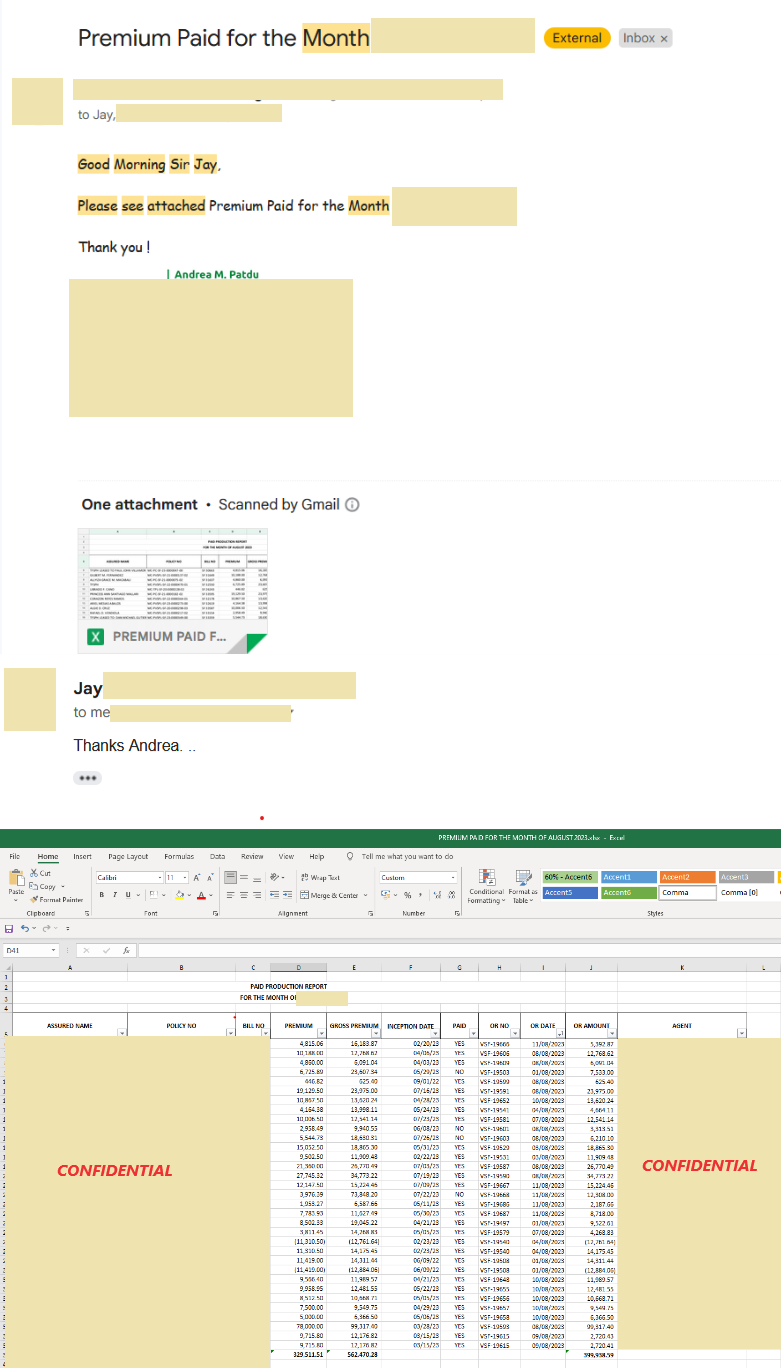
Task: Toggle Bold formatting
Action: 102,895
